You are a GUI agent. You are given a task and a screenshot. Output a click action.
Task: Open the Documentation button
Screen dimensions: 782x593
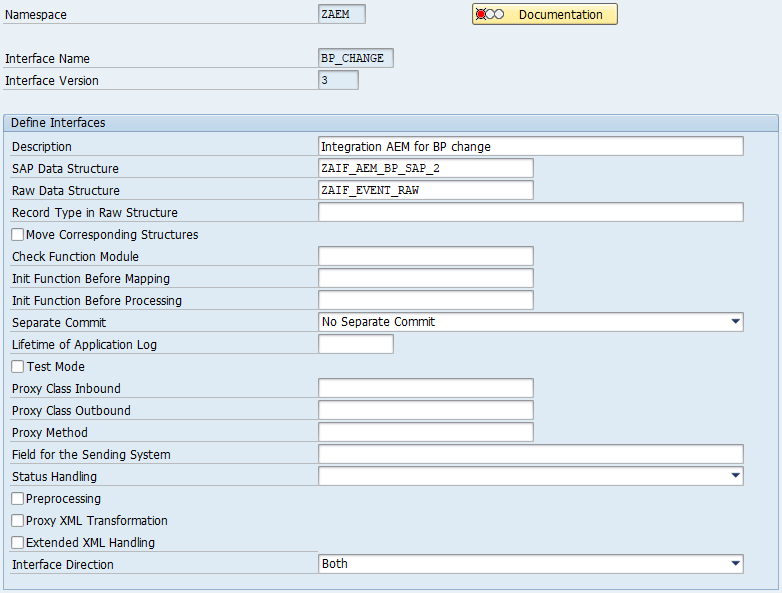click(x=545, y=14)
